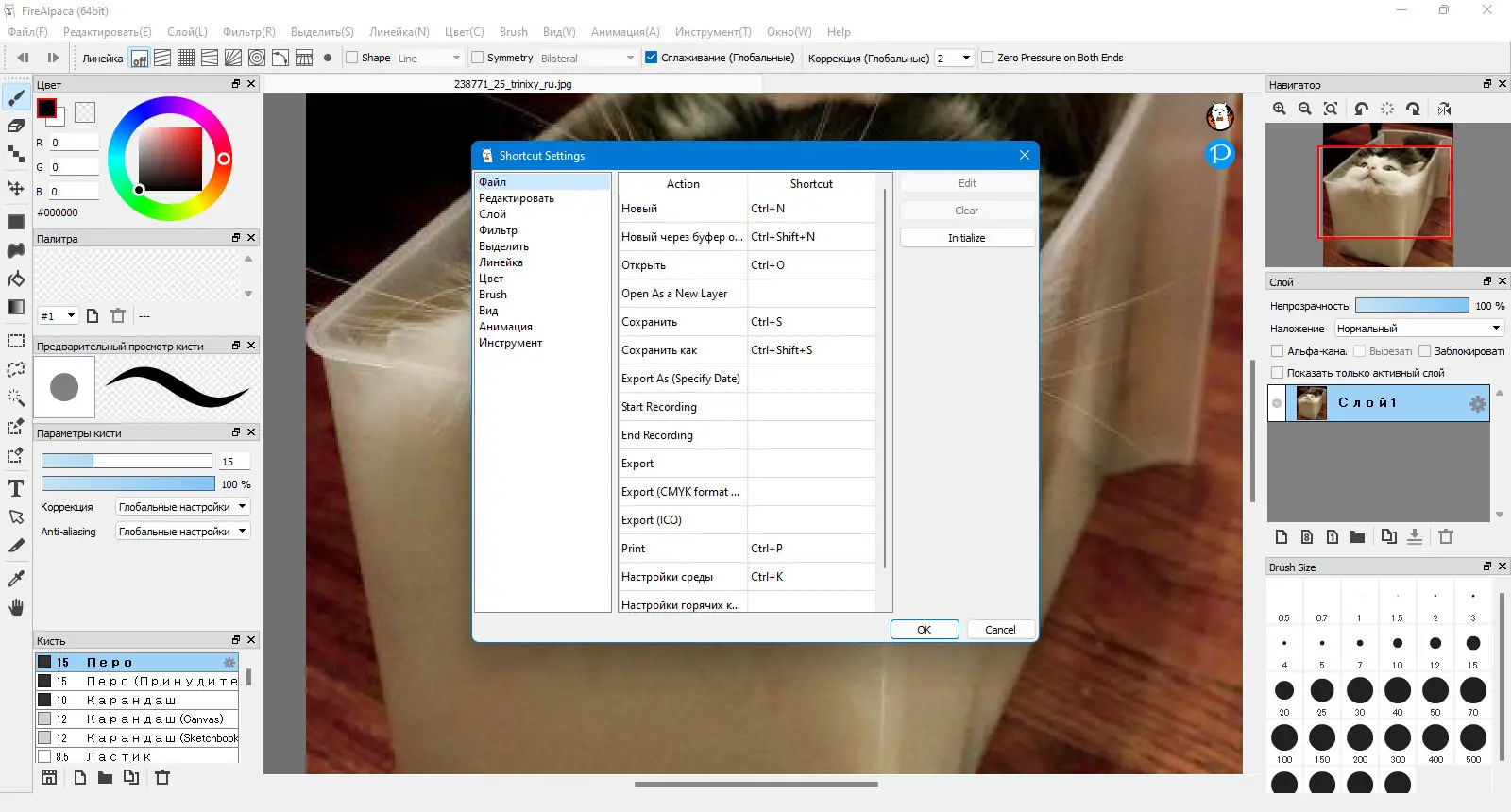The width and height of the screenshot is (1511, 812).
Task: Select the Brush tool in left toolbar
Action: tap(16, 97)
